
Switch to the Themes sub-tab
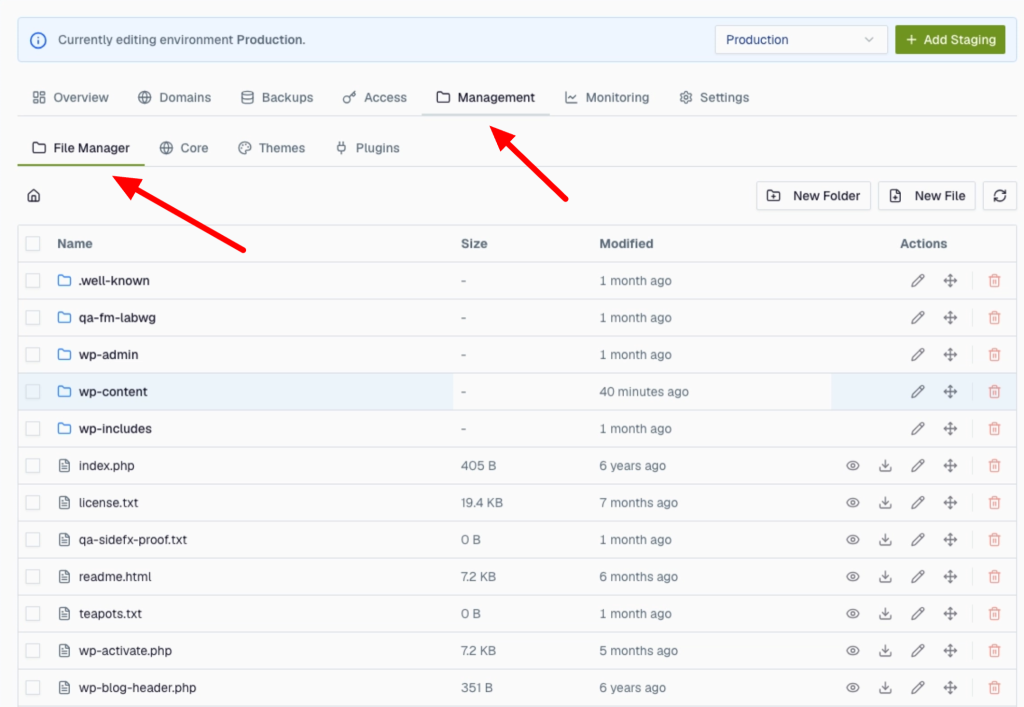272,148
